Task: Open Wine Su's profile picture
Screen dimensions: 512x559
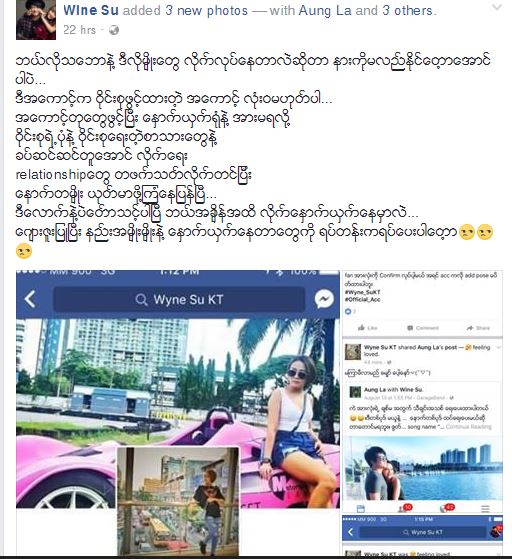Action: [36, 20]
